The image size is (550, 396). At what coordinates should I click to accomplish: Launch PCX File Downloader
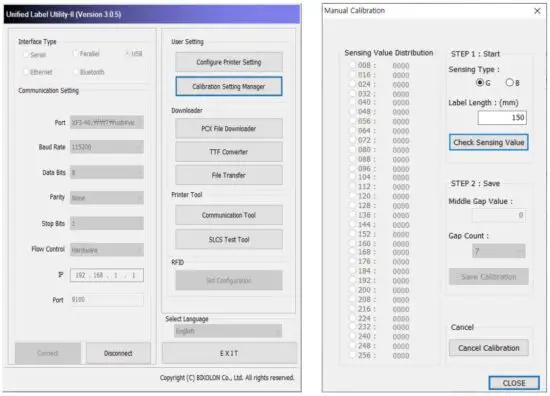coord(229,128)
